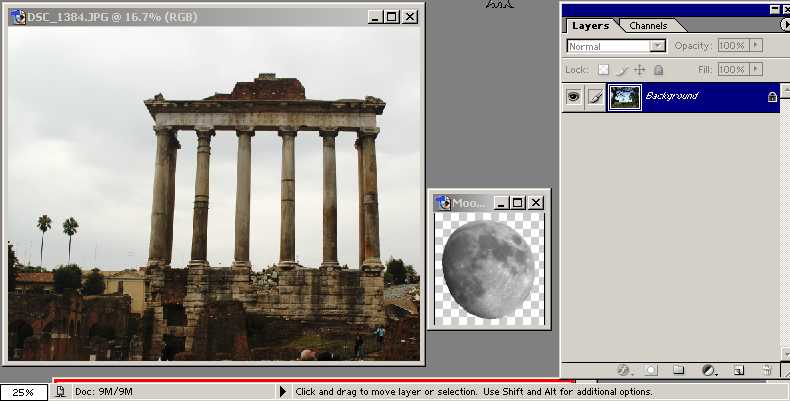Viewport: 790px width, 401px height.
Task: Open the new adjustment layer menu
Action: [708, 370]
